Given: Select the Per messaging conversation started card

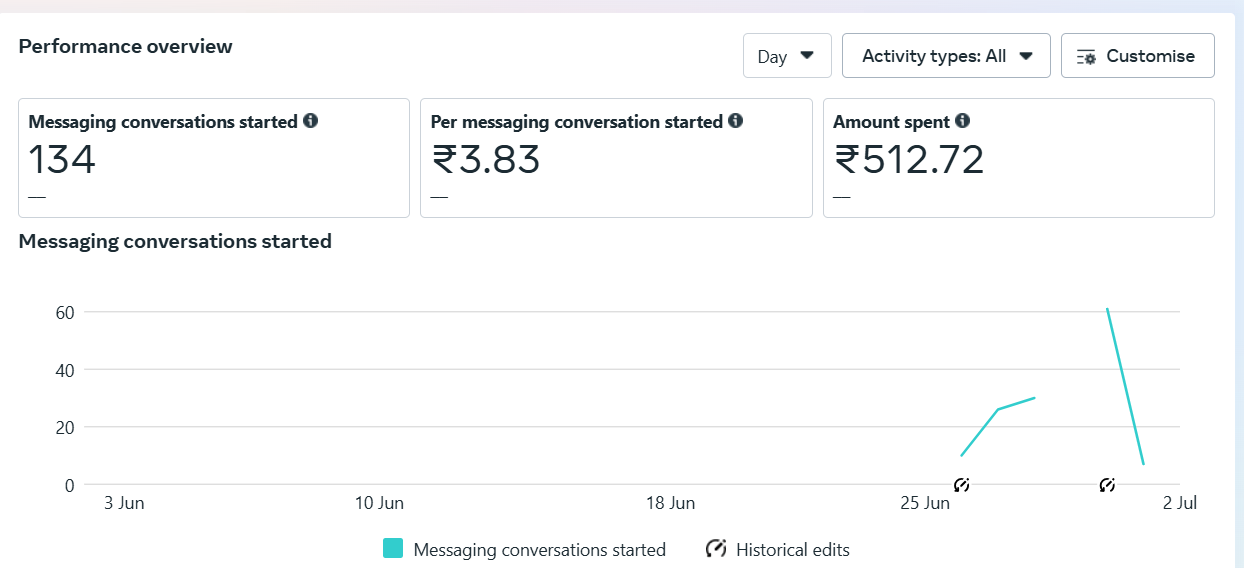Looking at the screenshot, I should 616,158.
